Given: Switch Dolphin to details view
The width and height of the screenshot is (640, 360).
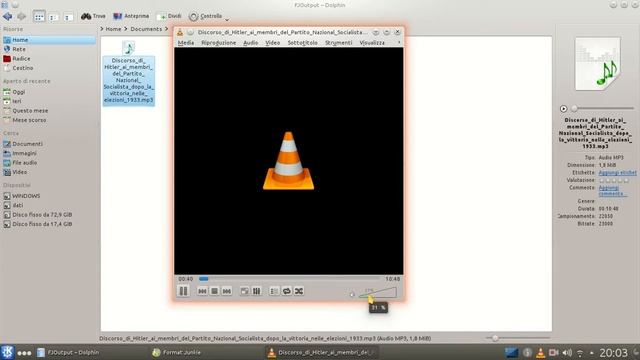Looking at the screenshot, I should [x=68, y=17].
